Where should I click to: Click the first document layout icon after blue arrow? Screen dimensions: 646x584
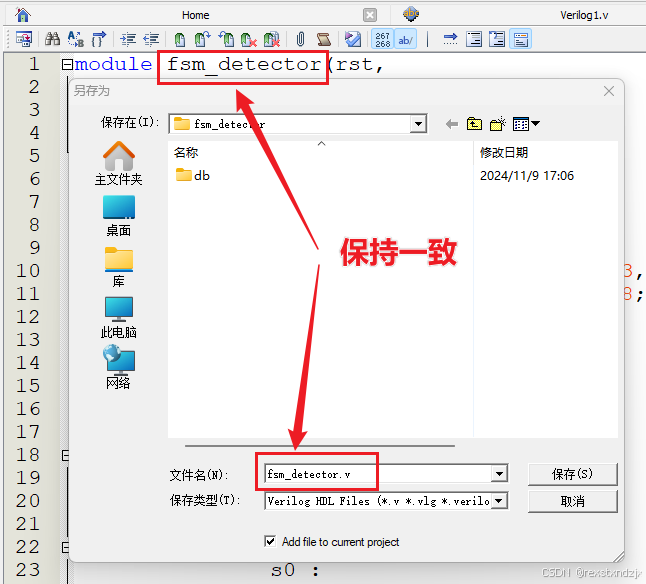tap(474, 40)
